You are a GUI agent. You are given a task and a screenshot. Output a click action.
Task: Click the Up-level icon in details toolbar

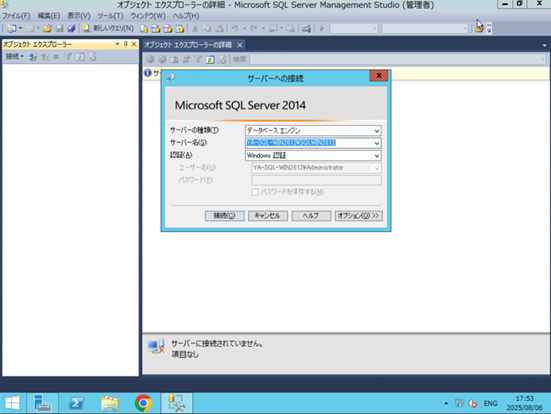click(x=174, y=60)
